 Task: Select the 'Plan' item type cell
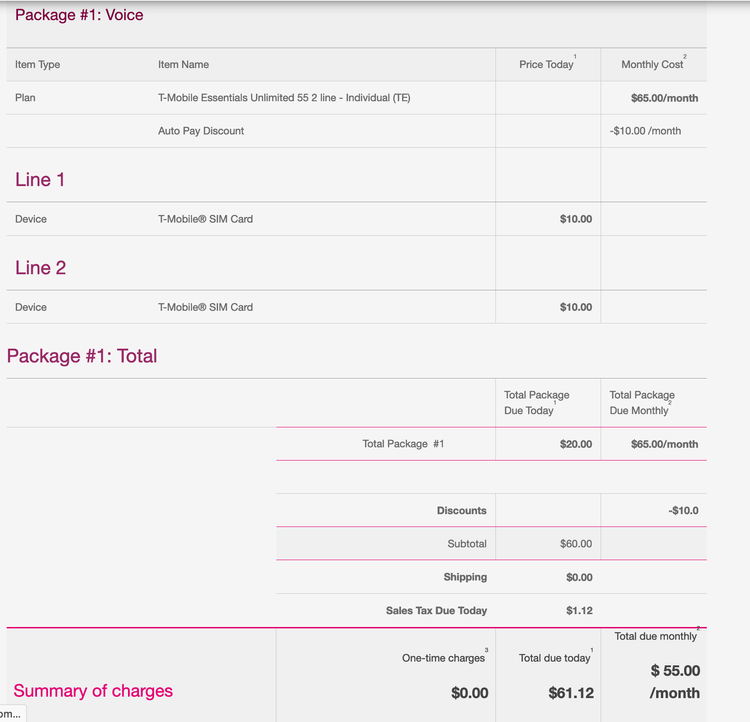[x=25, y=98]
